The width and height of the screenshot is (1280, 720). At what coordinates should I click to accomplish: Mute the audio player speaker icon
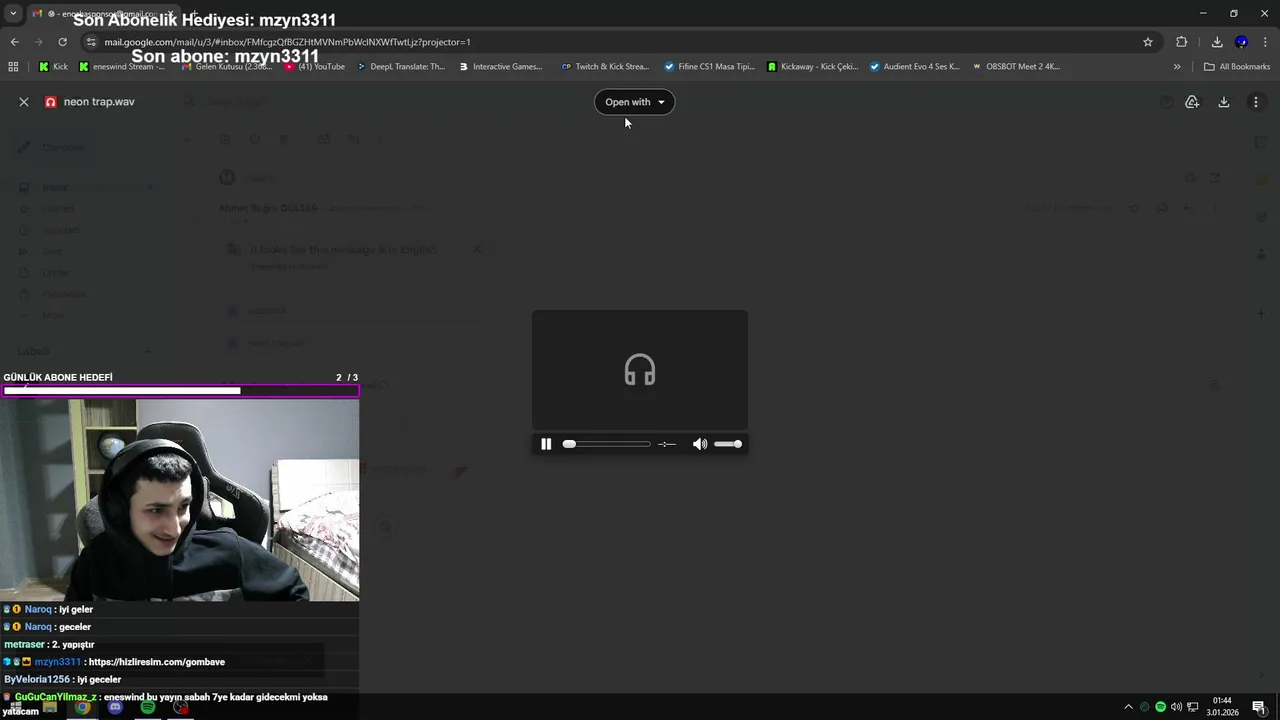point(700,444)
